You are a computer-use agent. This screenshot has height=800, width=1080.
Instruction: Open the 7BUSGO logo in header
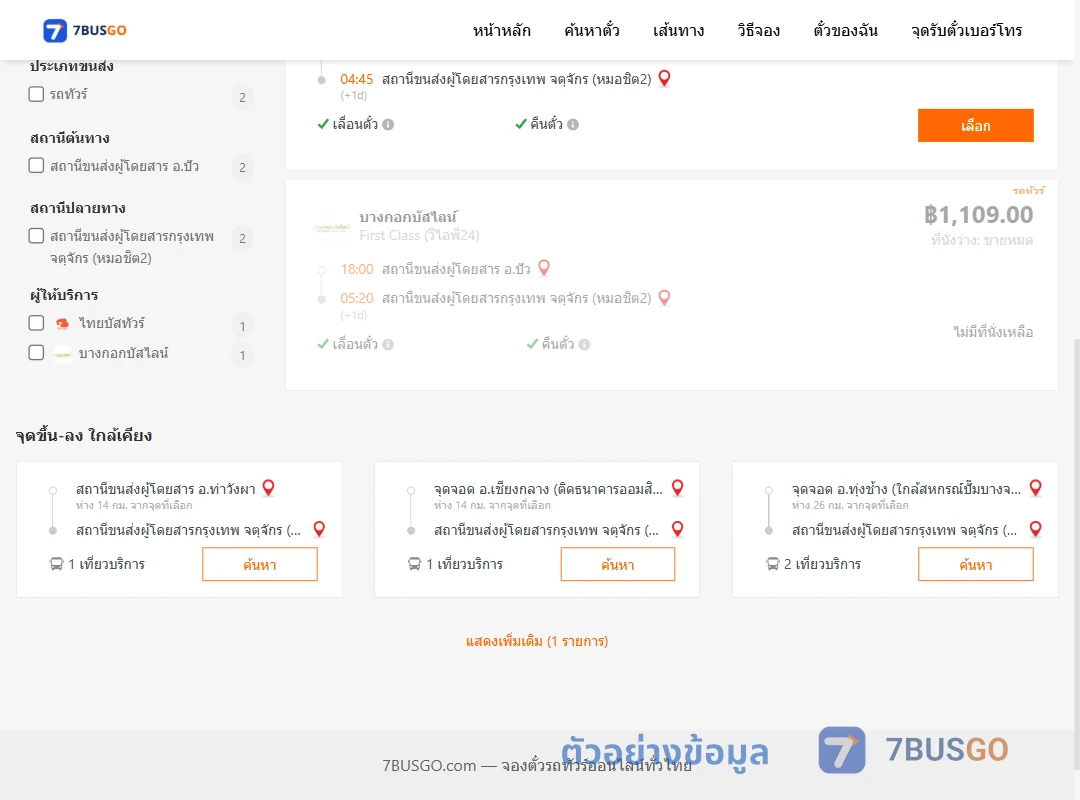click(x=85, y=30)
